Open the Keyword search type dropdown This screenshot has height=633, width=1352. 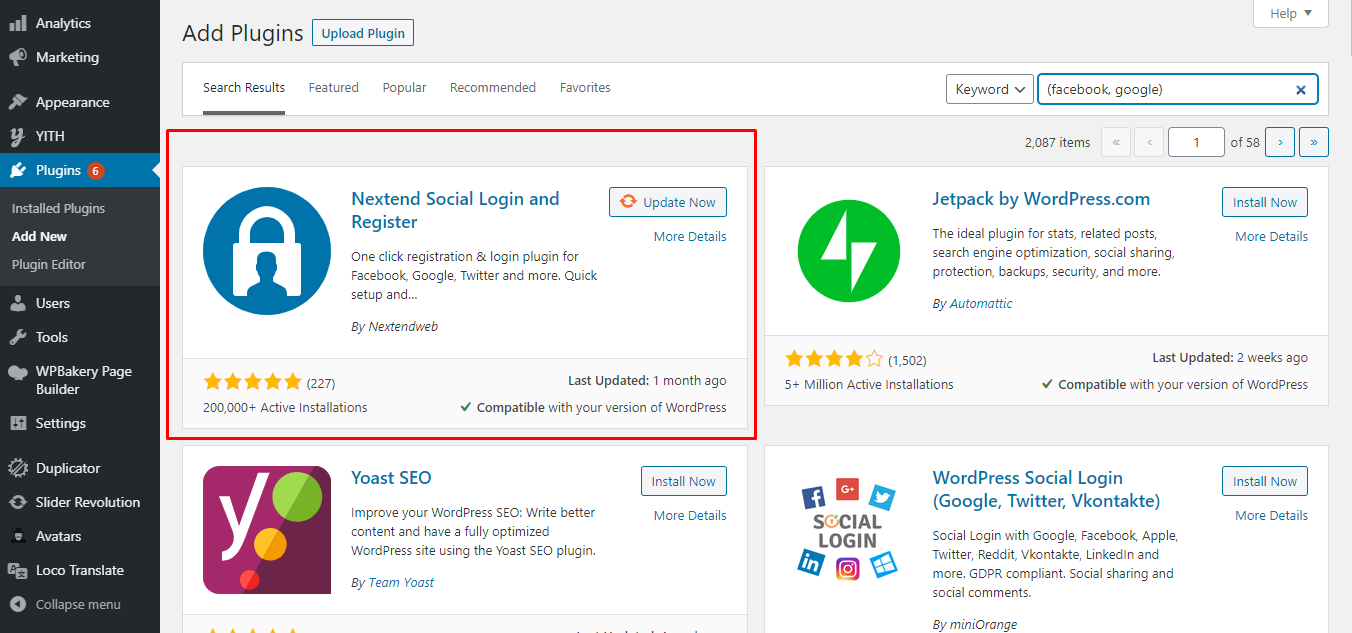pyautogui.click(x=990, y=89)
